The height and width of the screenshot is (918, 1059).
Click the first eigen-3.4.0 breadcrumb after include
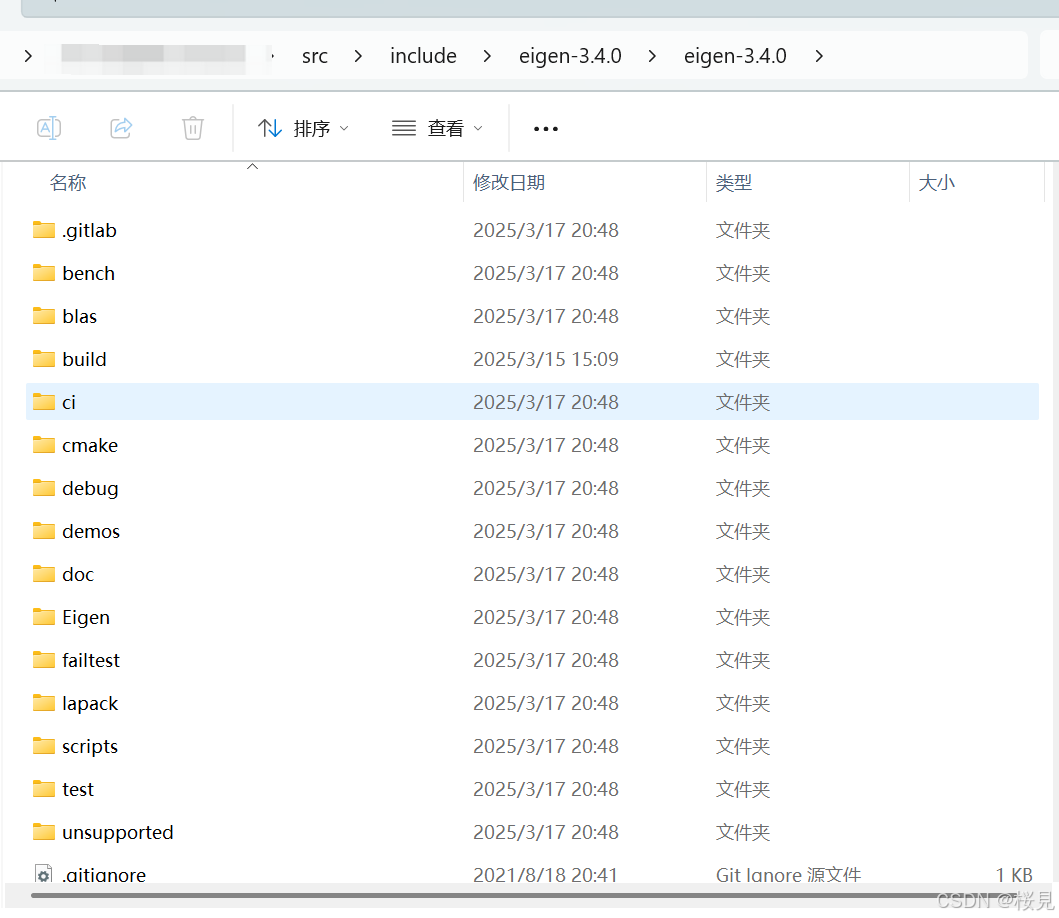[x=570, y=56]
